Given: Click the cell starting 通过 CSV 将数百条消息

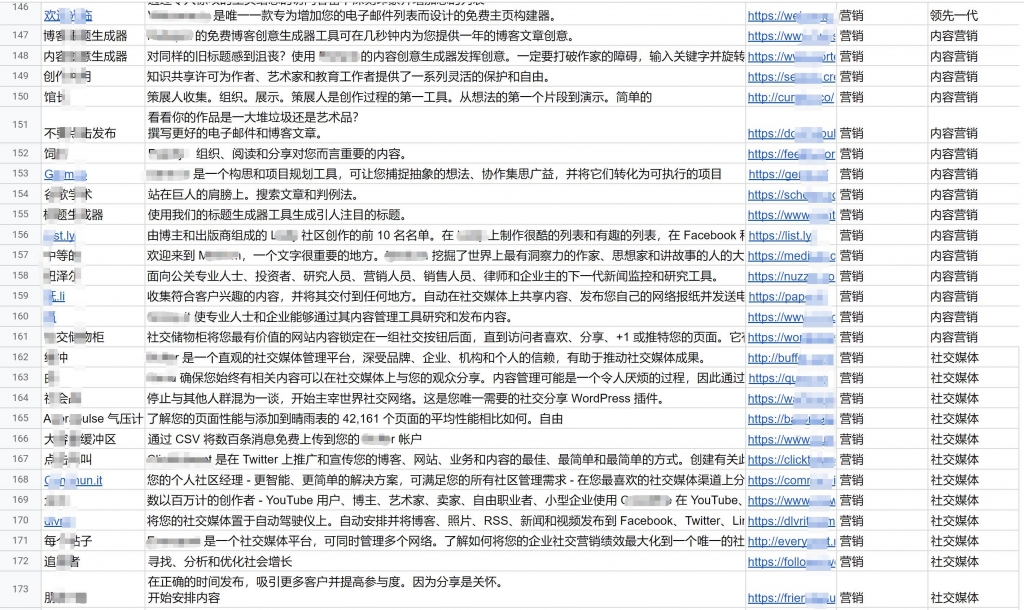Looking at the screenshot, I should tap(445, 440).
